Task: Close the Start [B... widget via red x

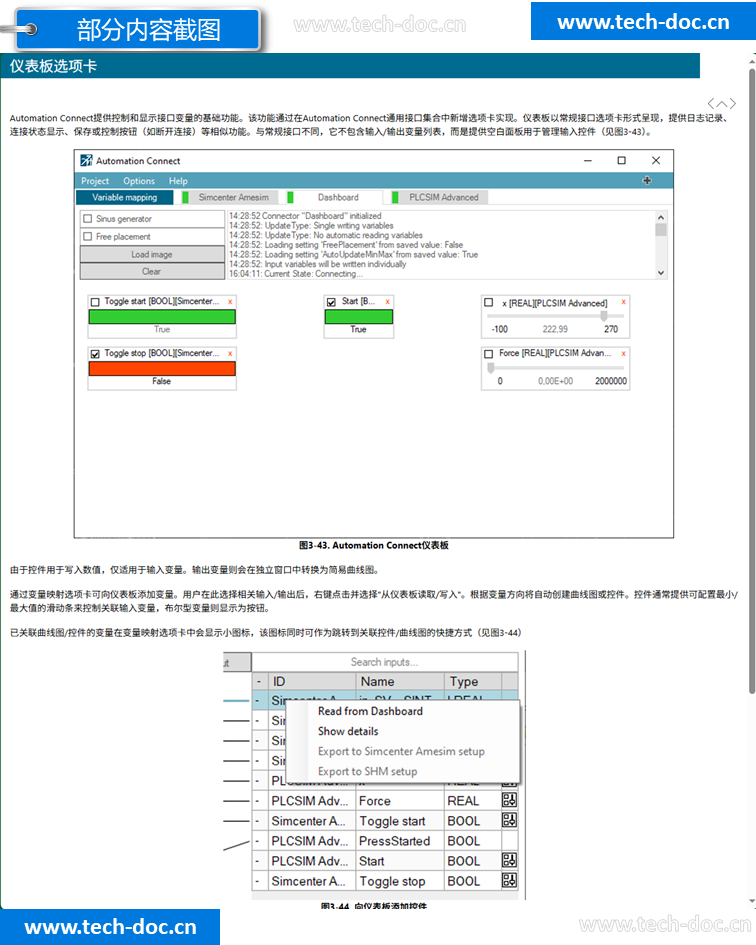Action: coord(388,301)
